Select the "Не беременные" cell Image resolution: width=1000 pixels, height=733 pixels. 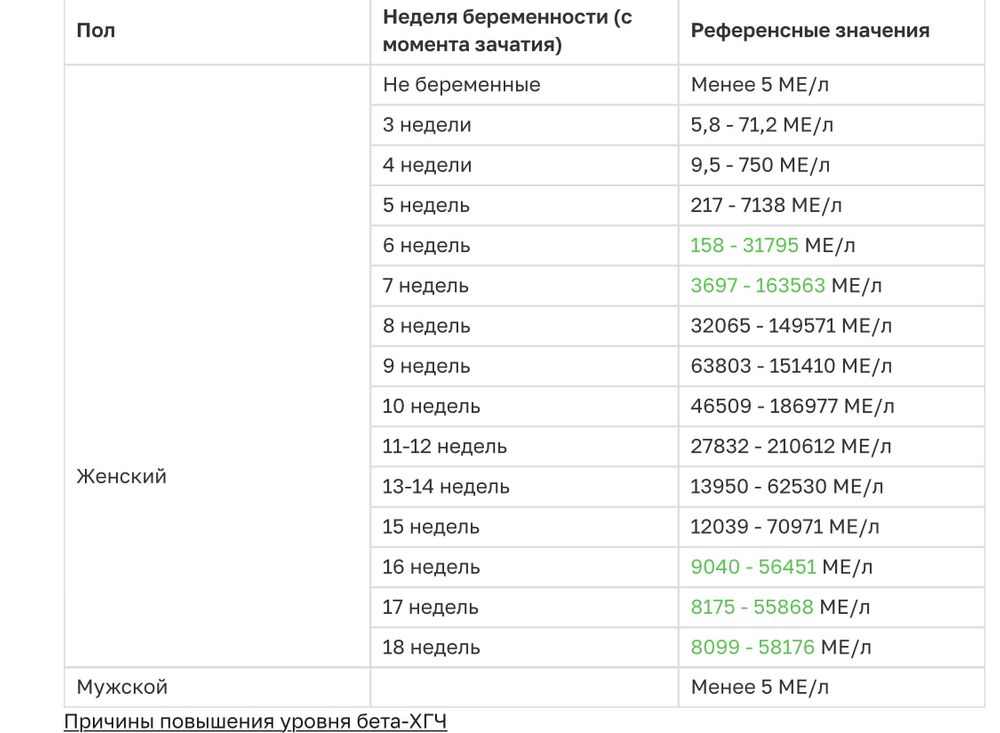coord(461,85)
